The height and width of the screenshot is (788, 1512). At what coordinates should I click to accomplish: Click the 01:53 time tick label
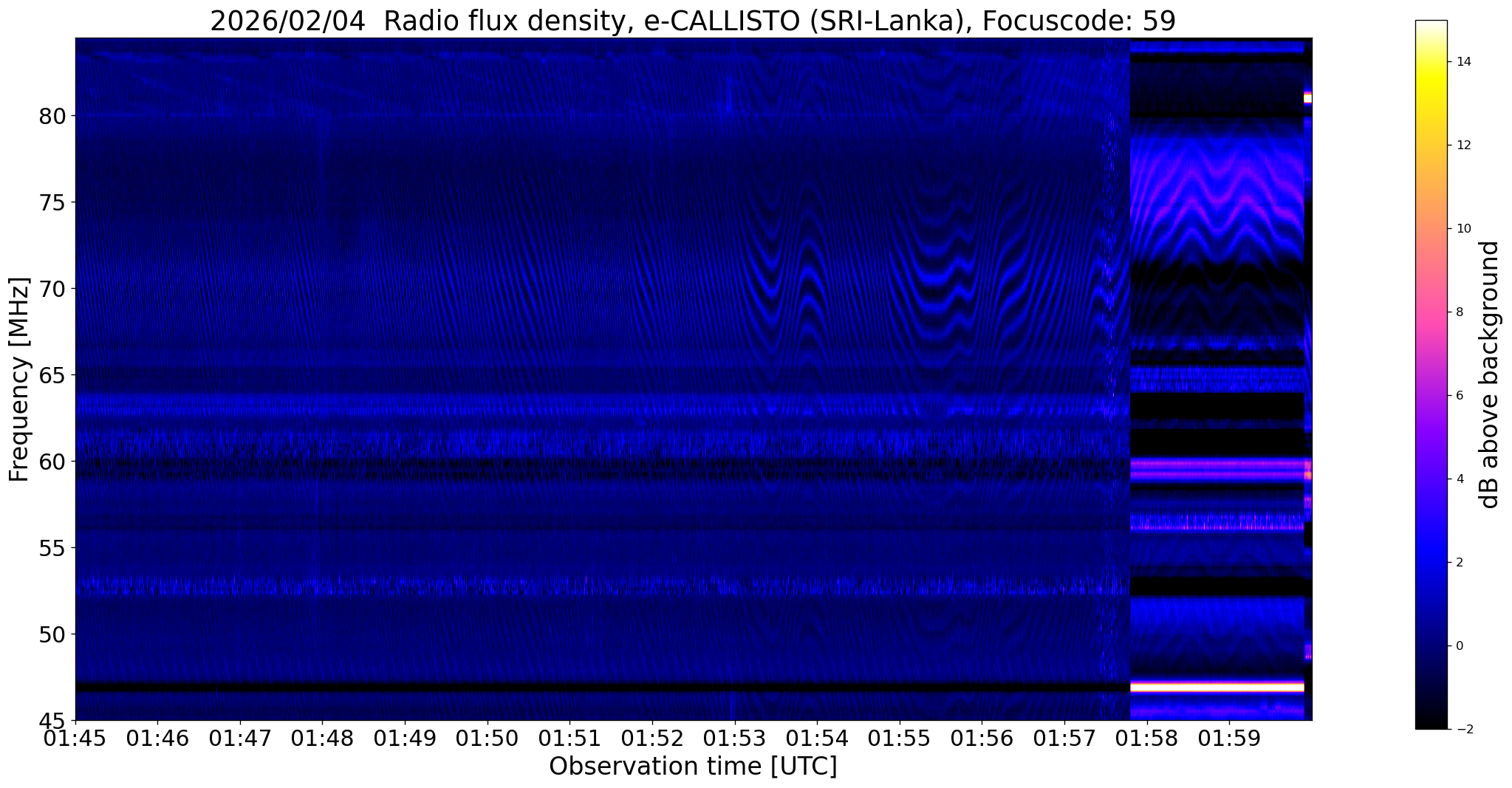[x=734, y=738]
